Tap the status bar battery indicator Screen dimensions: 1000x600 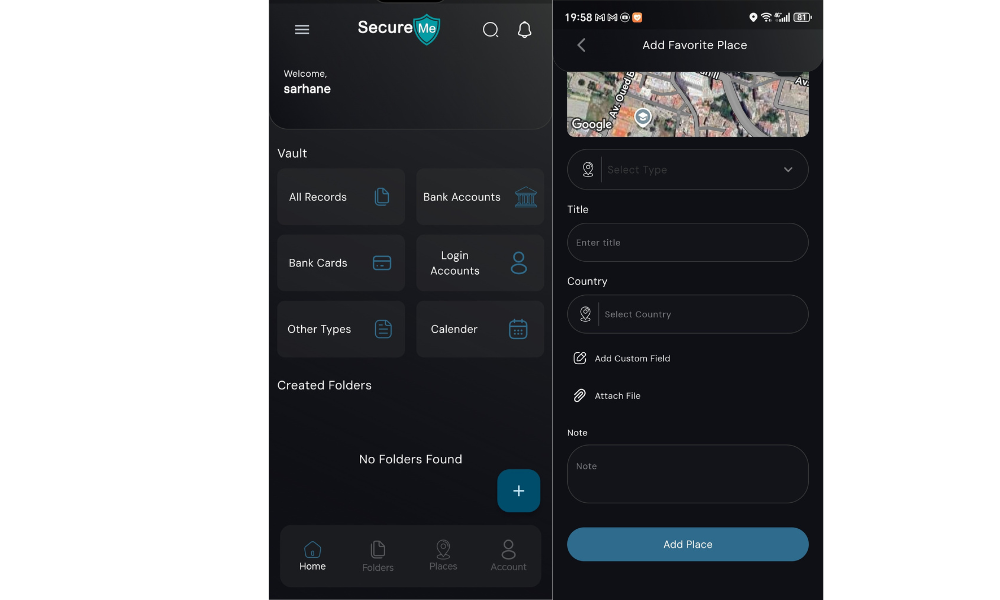click(802, 18)
